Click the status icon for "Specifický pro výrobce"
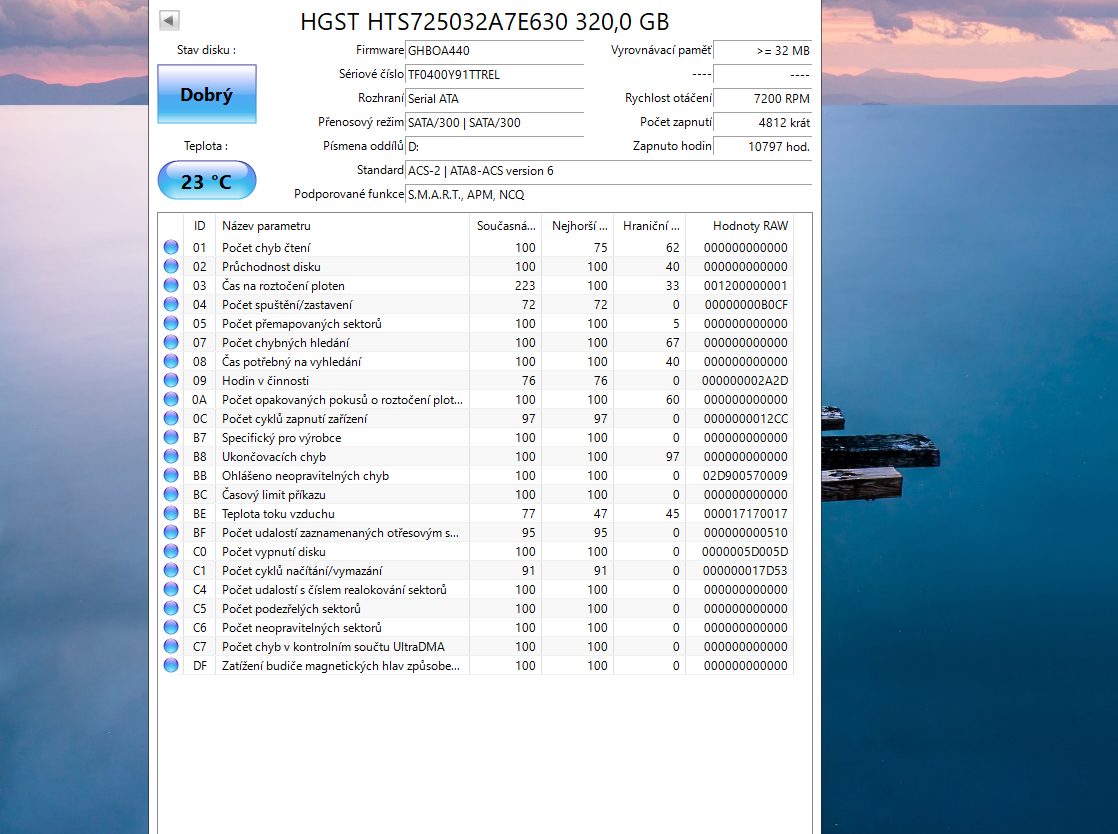The image size is (1118, 834). [170, 437]
